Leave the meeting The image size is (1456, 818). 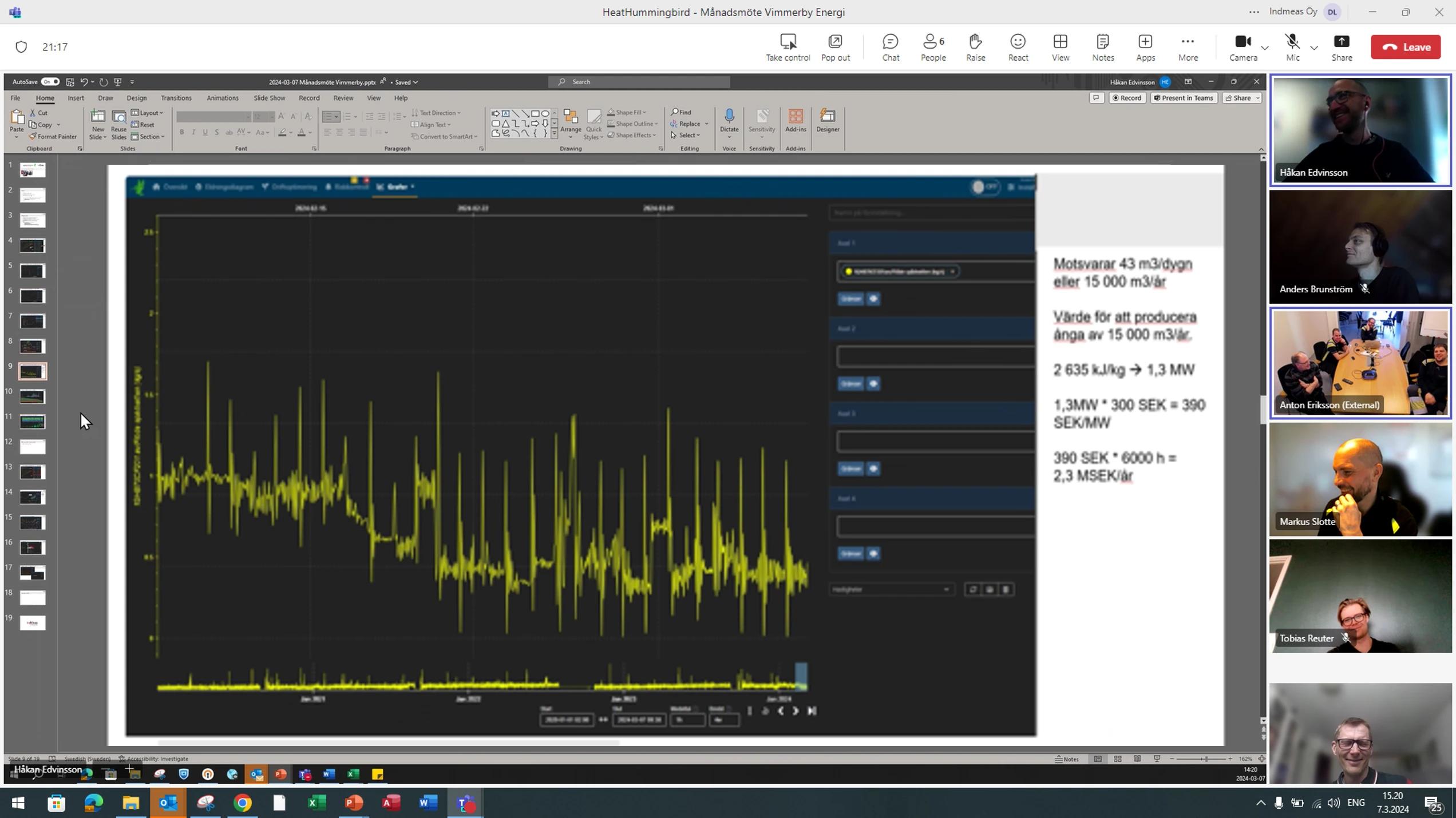tap(1405, 47)
